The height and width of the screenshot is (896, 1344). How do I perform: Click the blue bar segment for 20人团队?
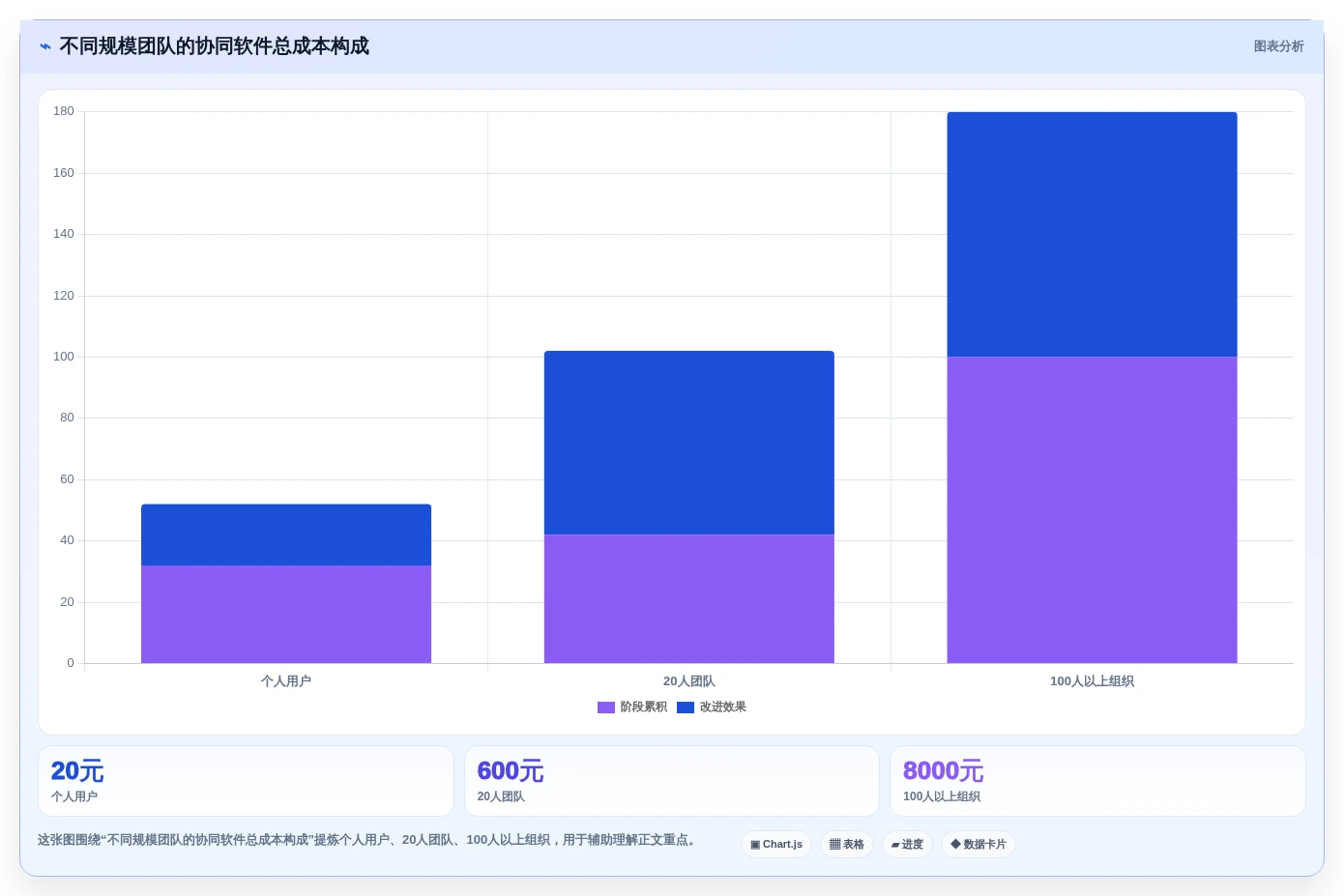[689, 443]
